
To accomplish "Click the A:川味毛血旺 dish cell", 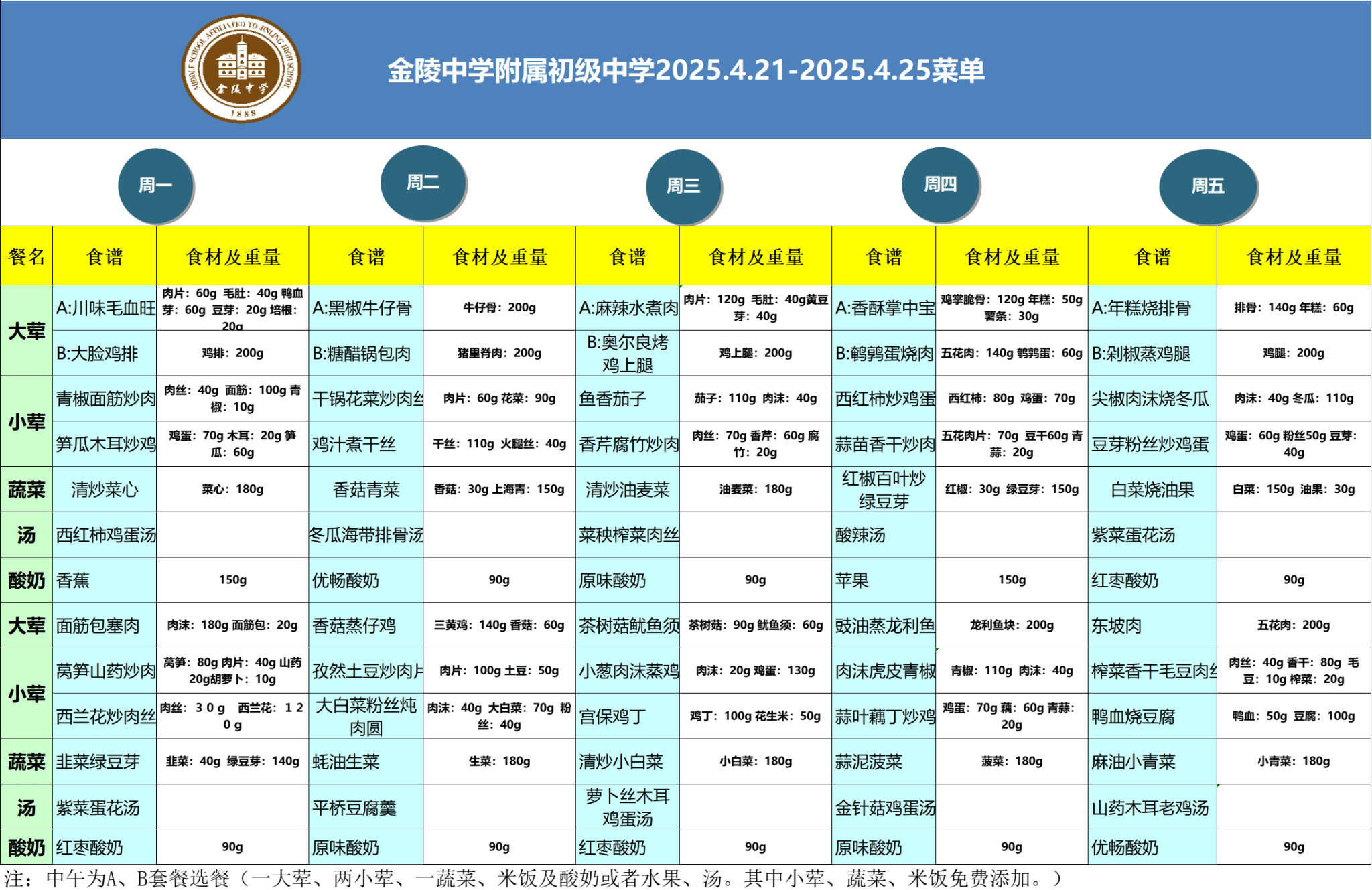I will pos(105,308).
